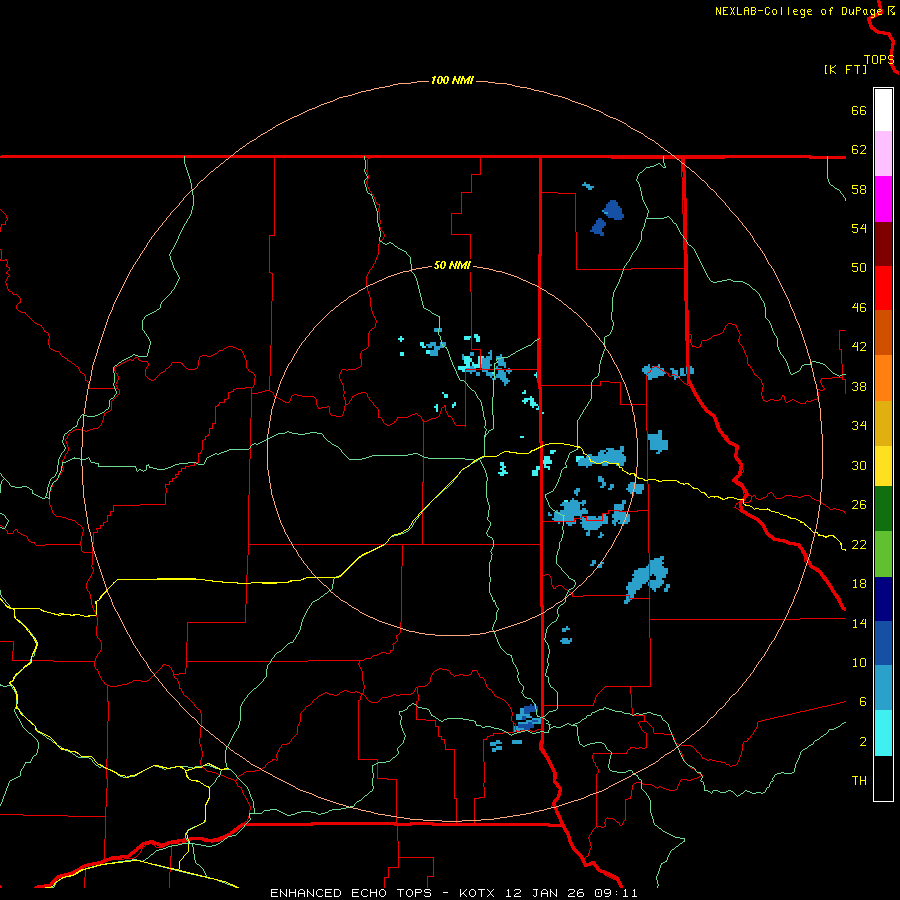900x900 pixels.
Task: Click the white 66 kft legend swatch
Action: coord(883,110)
